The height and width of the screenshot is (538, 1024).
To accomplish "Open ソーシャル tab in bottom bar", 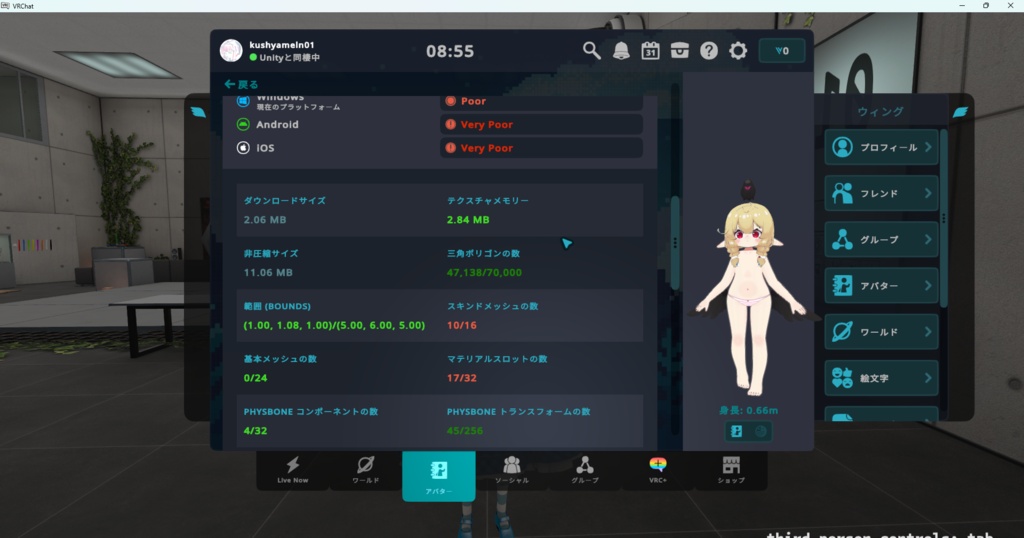I will click(512, 470).
